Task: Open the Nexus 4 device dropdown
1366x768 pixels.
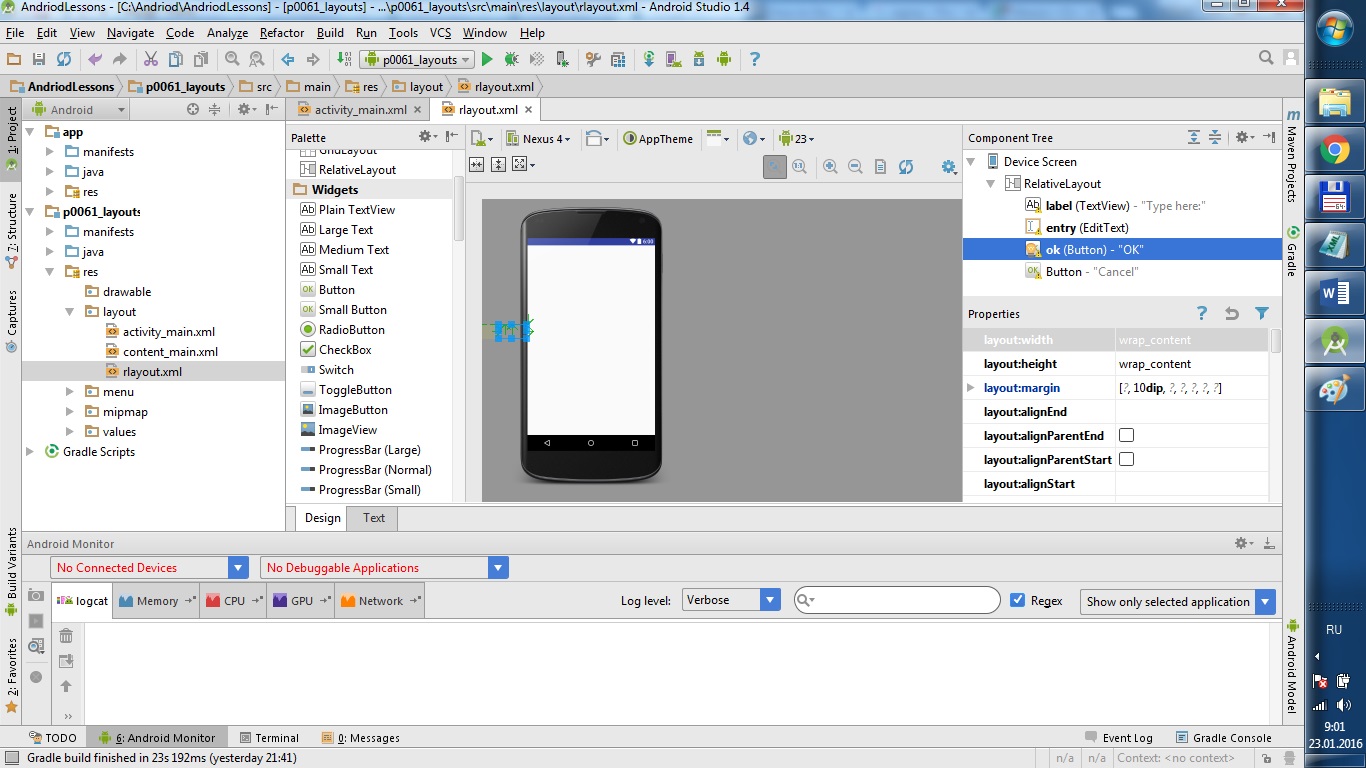Action: 538,139
